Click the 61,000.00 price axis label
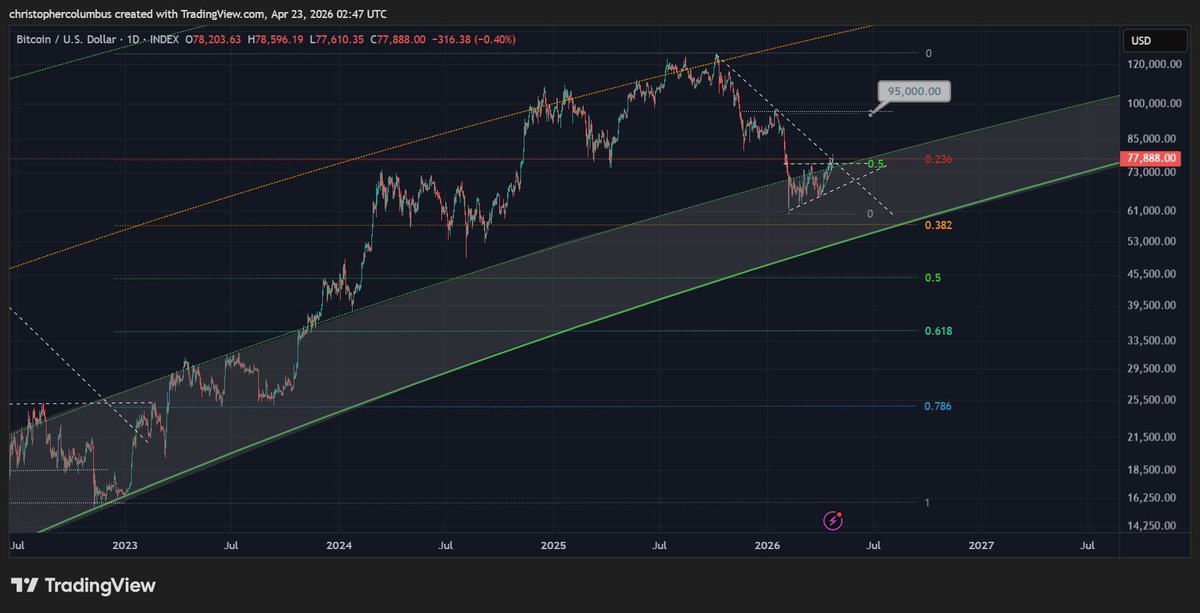 pos(1153,211)
